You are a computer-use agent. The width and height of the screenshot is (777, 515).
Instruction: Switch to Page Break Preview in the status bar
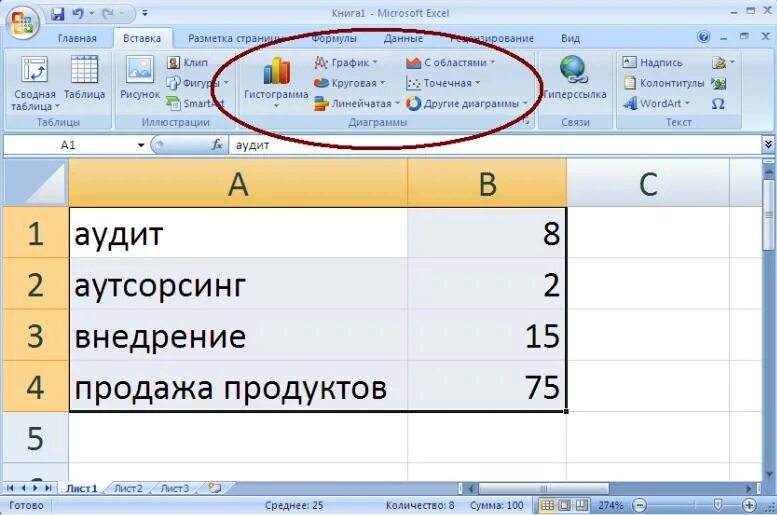pos(582,506)
